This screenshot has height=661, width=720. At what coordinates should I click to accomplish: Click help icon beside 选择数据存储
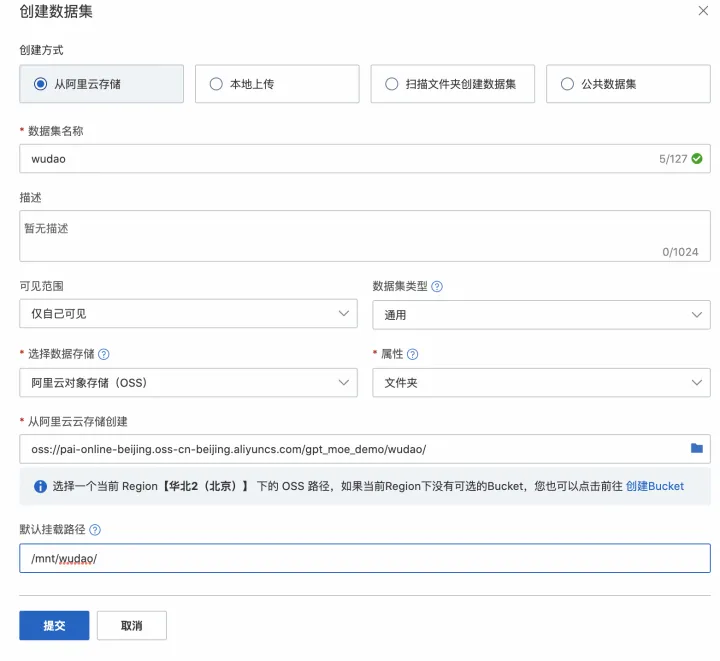pyautogui.click(x=104, y=354)
